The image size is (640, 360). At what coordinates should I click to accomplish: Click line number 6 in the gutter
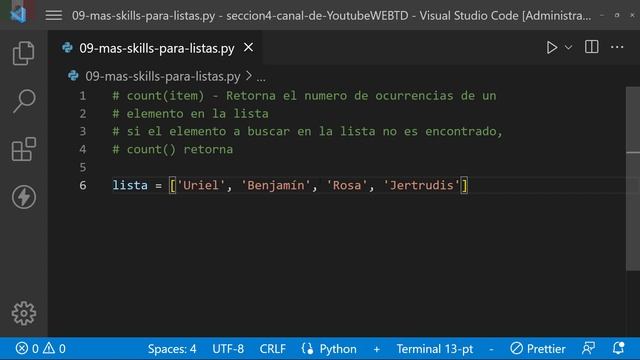pyautogui.click(x=83, y=185)
